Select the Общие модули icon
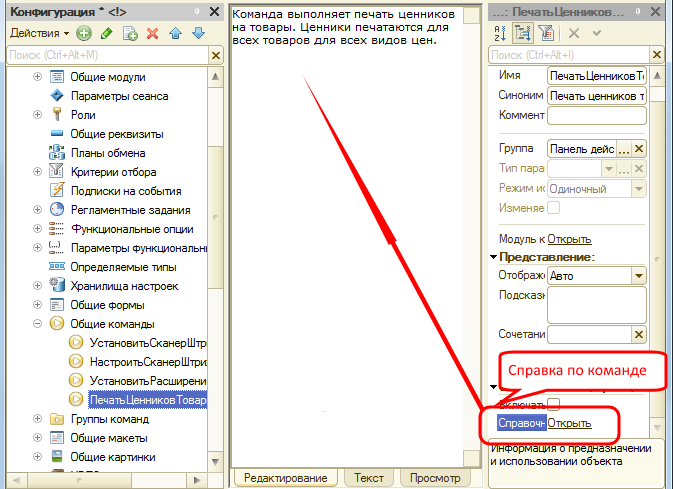 click(x=57, y=77)
